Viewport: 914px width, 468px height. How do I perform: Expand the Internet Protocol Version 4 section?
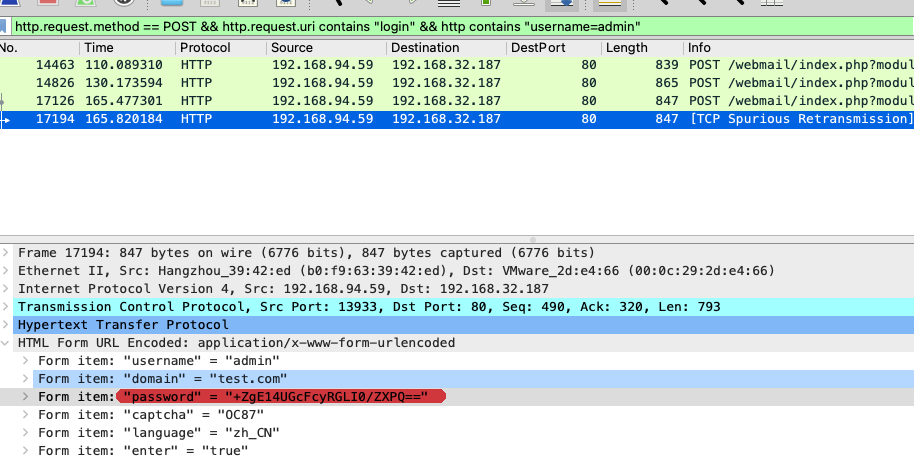click(8, 289)
